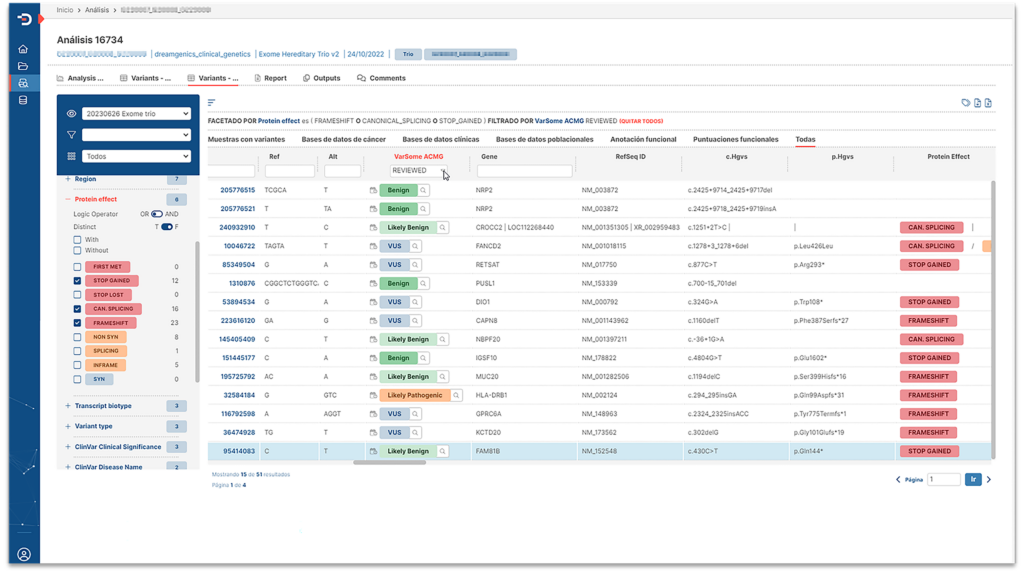
Task: Open the Inicio breadcrumb link
Action: tap(65, 10)
